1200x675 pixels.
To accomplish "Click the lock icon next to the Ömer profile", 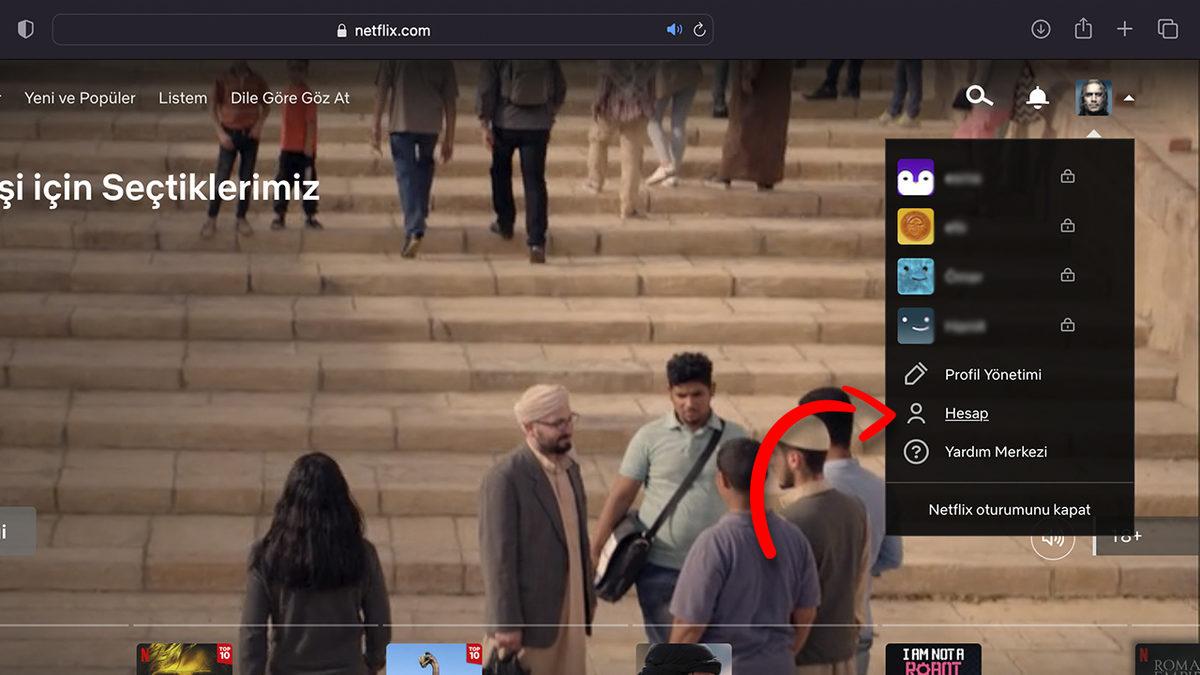I will pyautogui.click(x=1067, y=275).
